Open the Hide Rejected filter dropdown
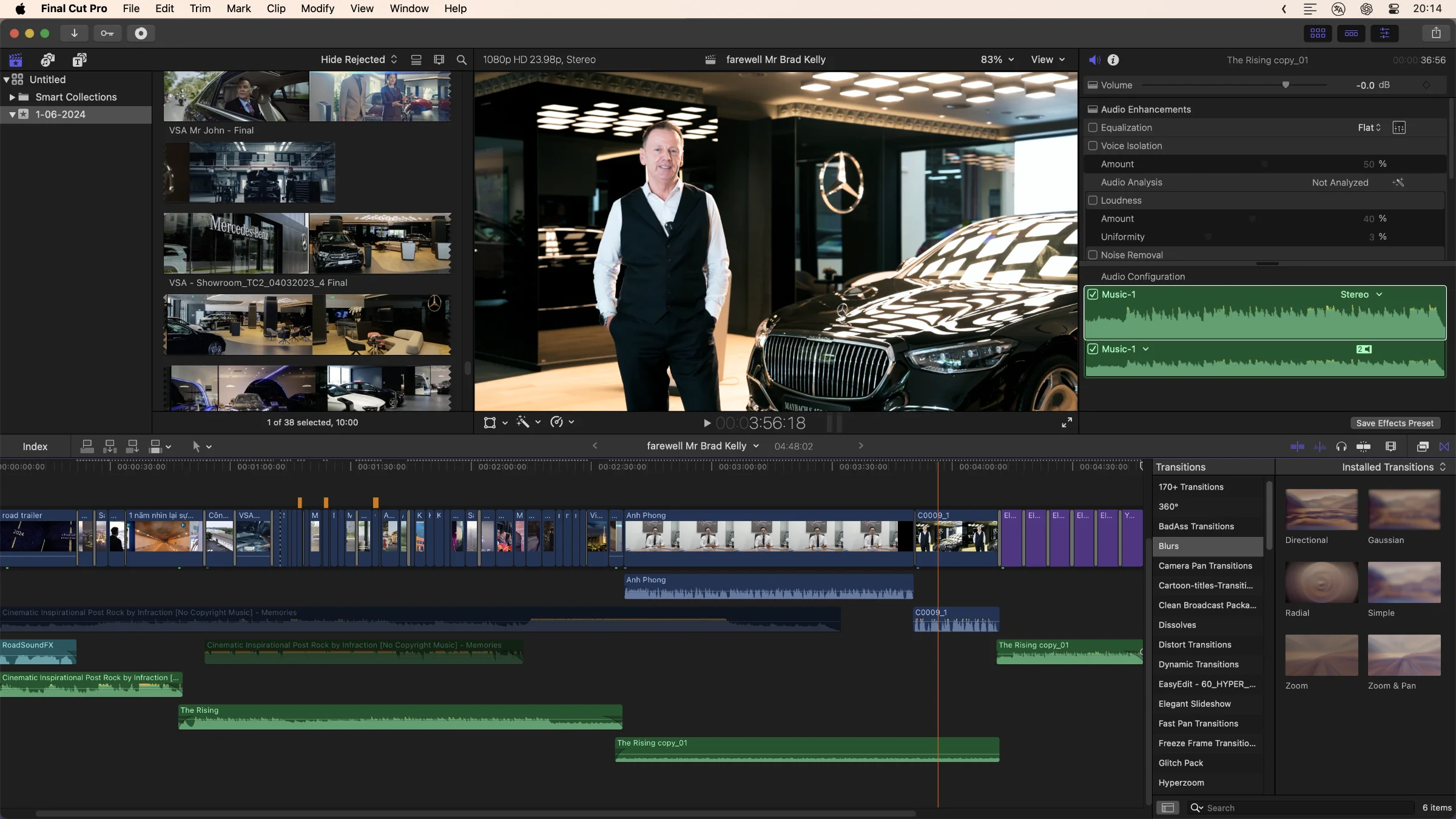 pyautogui.click(x=359, y=59)
